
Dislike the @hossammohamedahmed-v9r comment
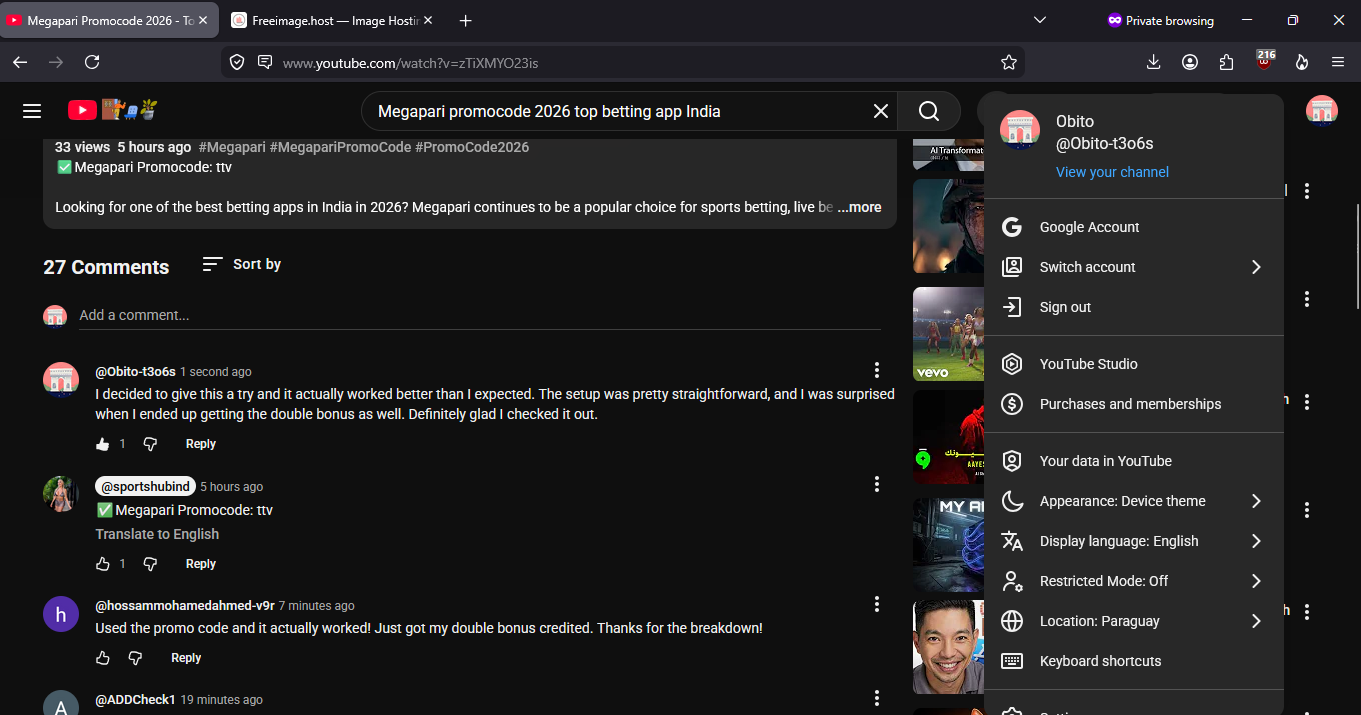click(x=135, y=658)
